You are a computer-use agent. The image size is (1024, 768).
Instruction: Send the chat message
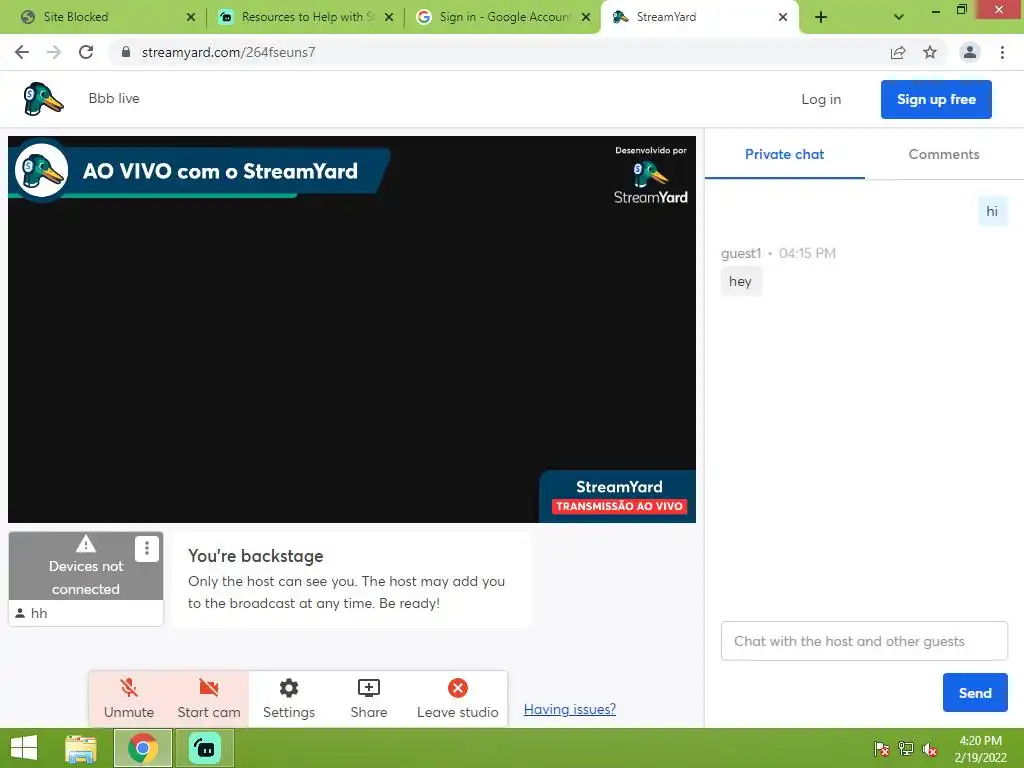coord(975,693)
